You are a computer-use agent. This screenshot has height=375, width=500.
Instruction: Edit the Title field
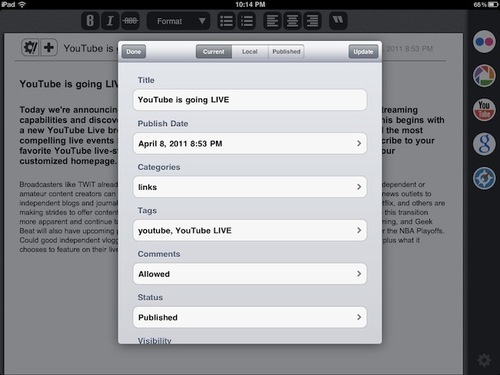pyautogui.click(x=250, y=100)
